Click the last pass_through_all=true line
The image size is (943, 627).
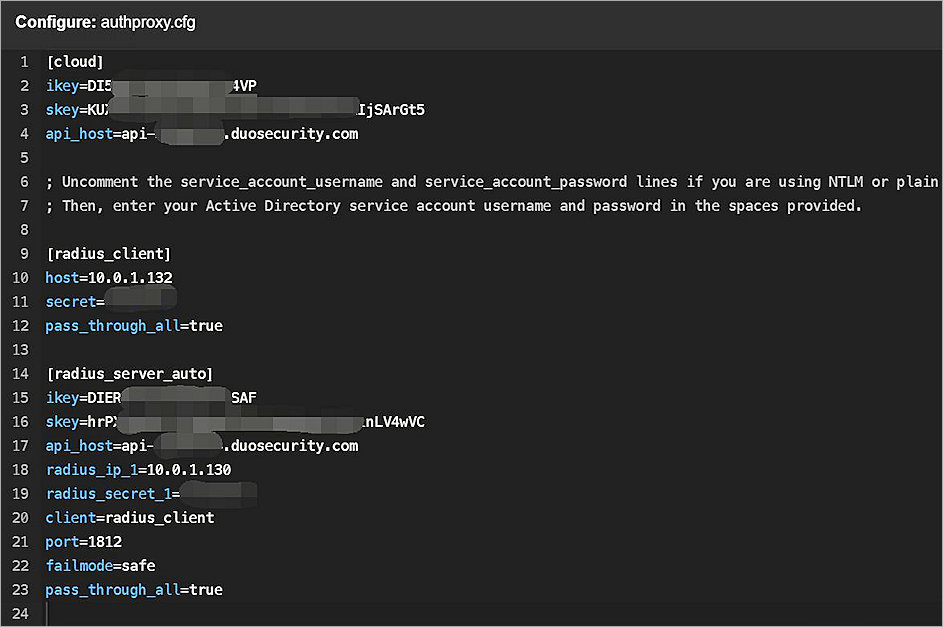(134, 590)
